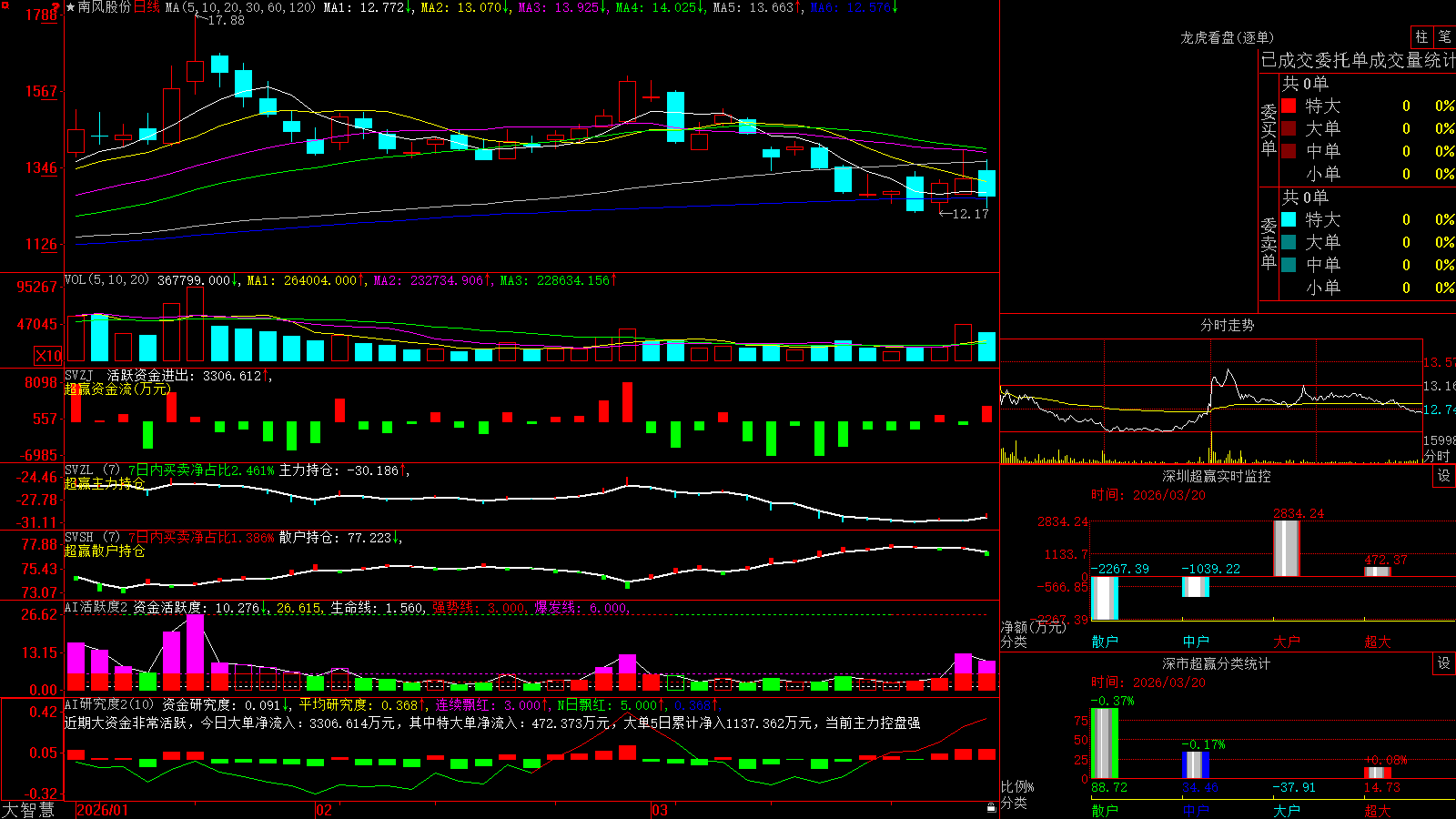Click the 大户 2834.24 bar in monitoring chart
1456x819 pixels.
1286,549
